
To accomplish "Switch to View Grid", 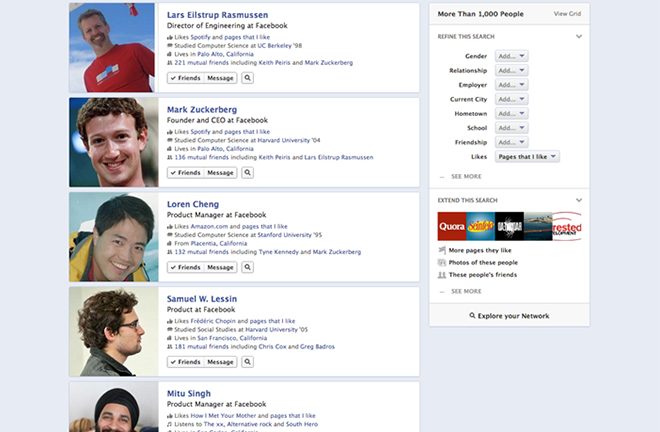I will pyautogui.click(x=567, y=13).
